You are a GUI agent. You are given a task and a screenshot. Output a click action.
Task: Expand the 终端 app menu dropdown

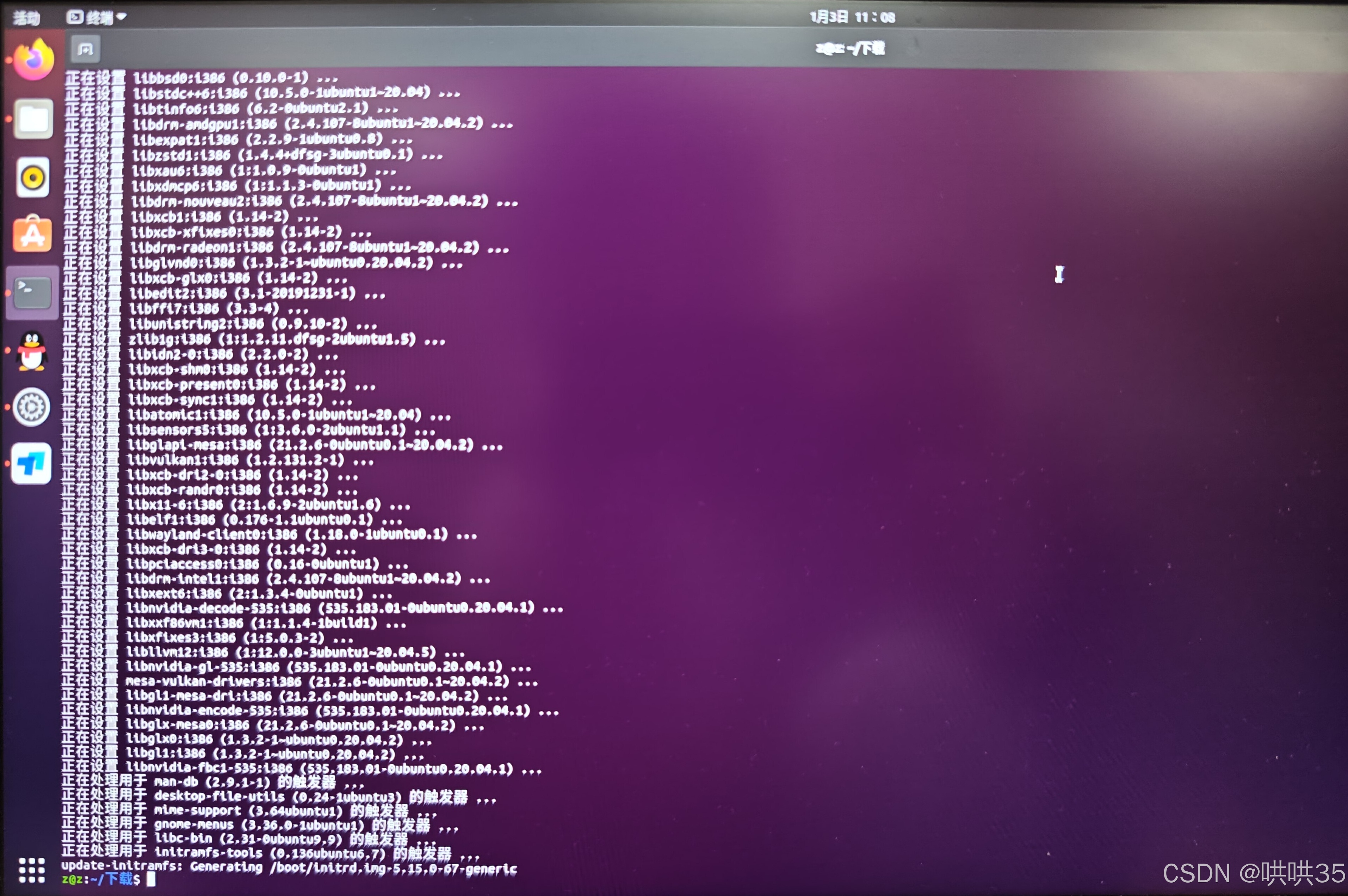pyautogui.click(x=96, y=18)
